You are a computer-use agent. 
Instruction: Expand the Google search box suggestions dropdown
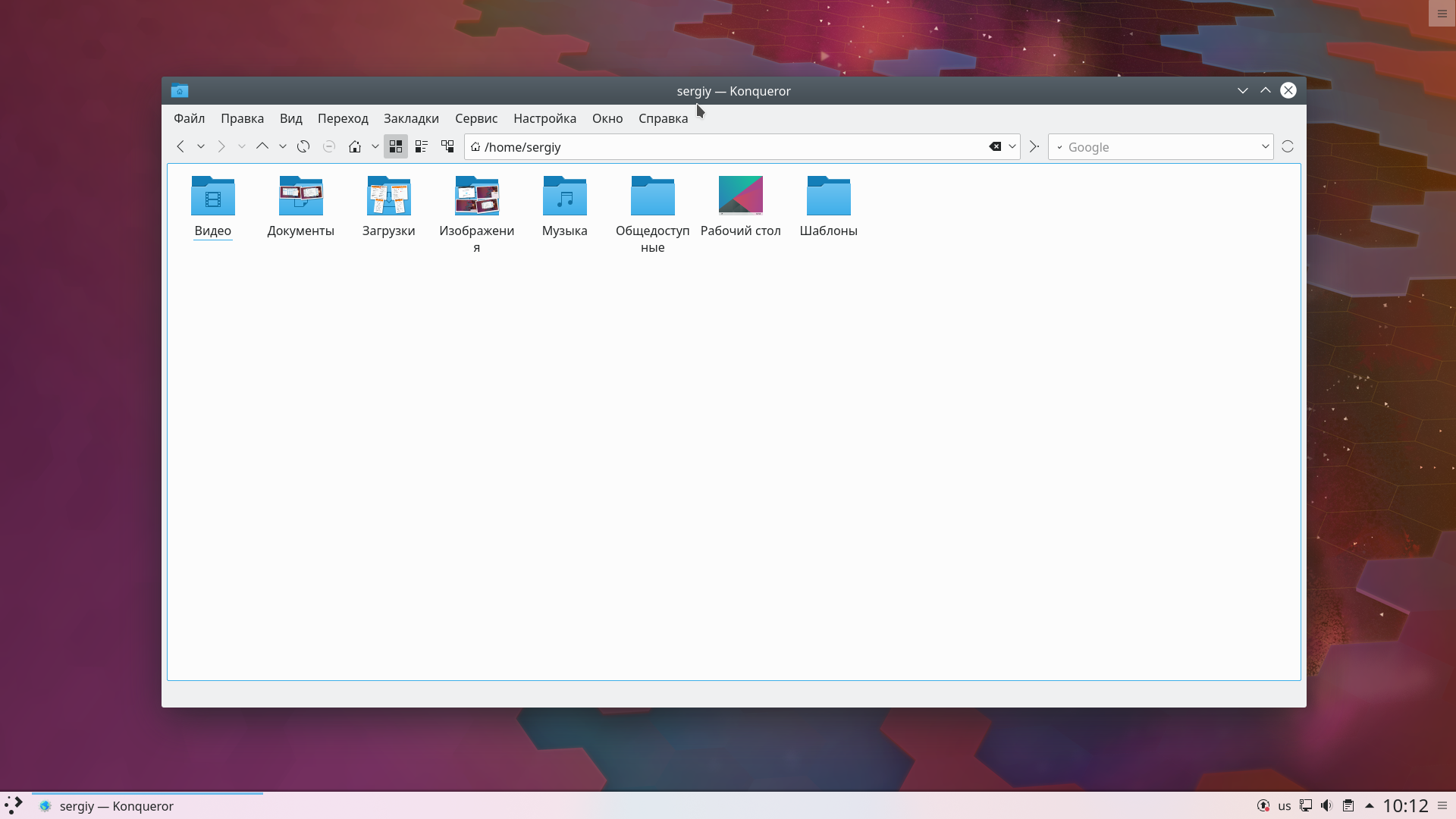1265,146
